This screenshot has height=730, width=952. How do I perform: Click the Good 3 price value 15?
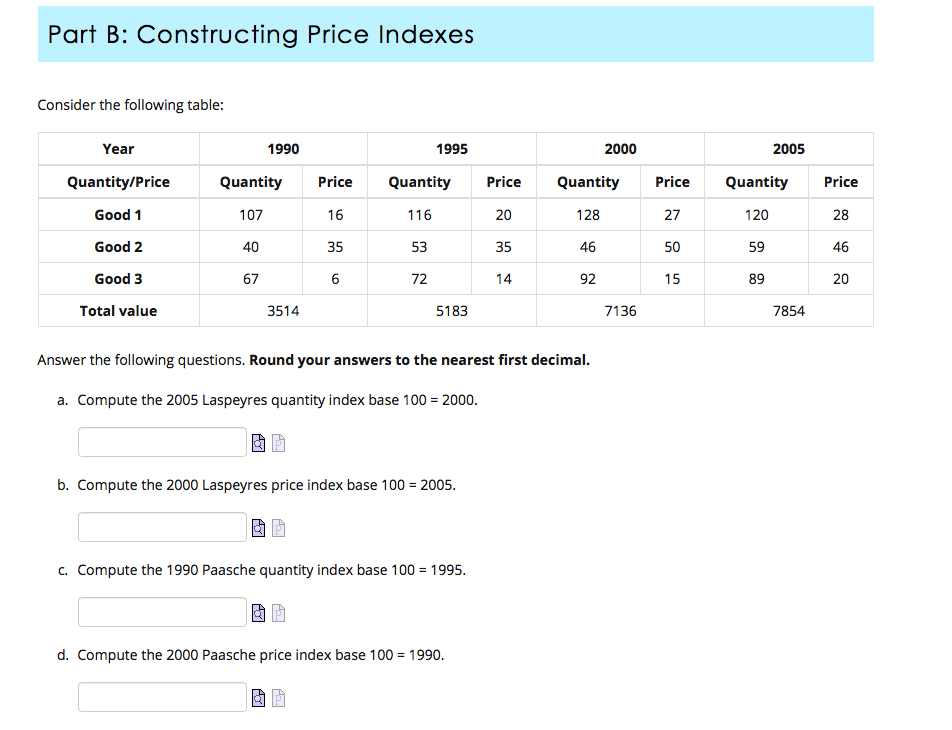[x=671, y=278]
